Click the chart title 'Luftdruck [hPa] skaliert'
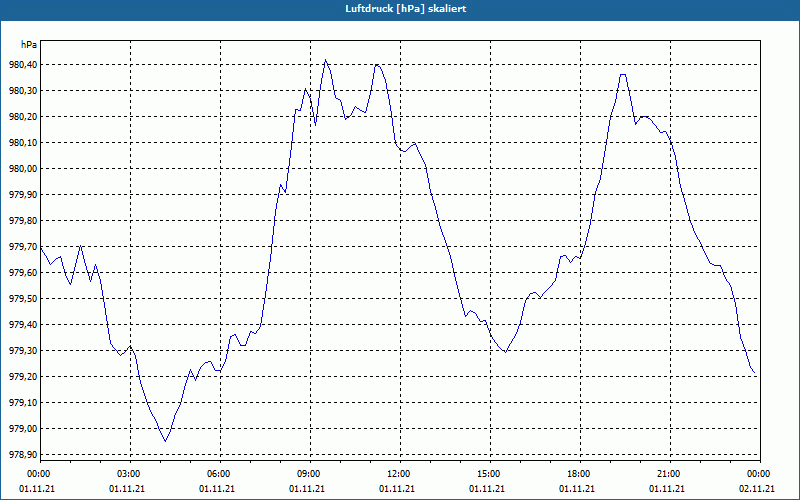 [406, 9]
